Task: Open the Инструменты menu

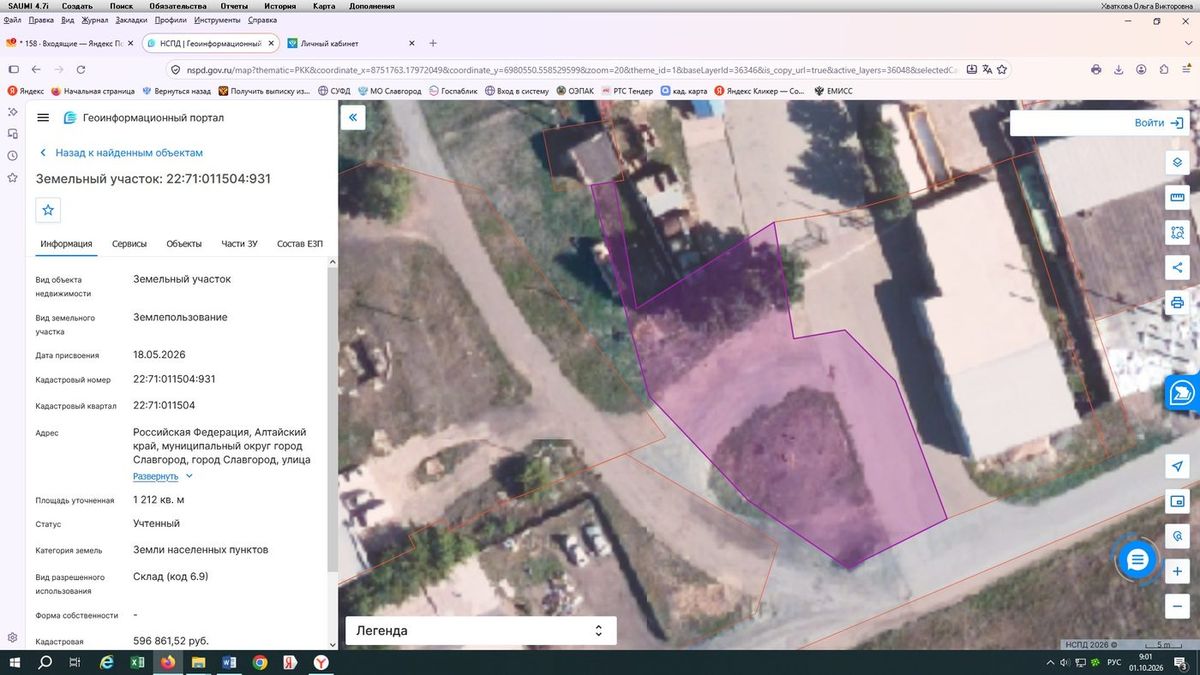Action: coord(219,20)
